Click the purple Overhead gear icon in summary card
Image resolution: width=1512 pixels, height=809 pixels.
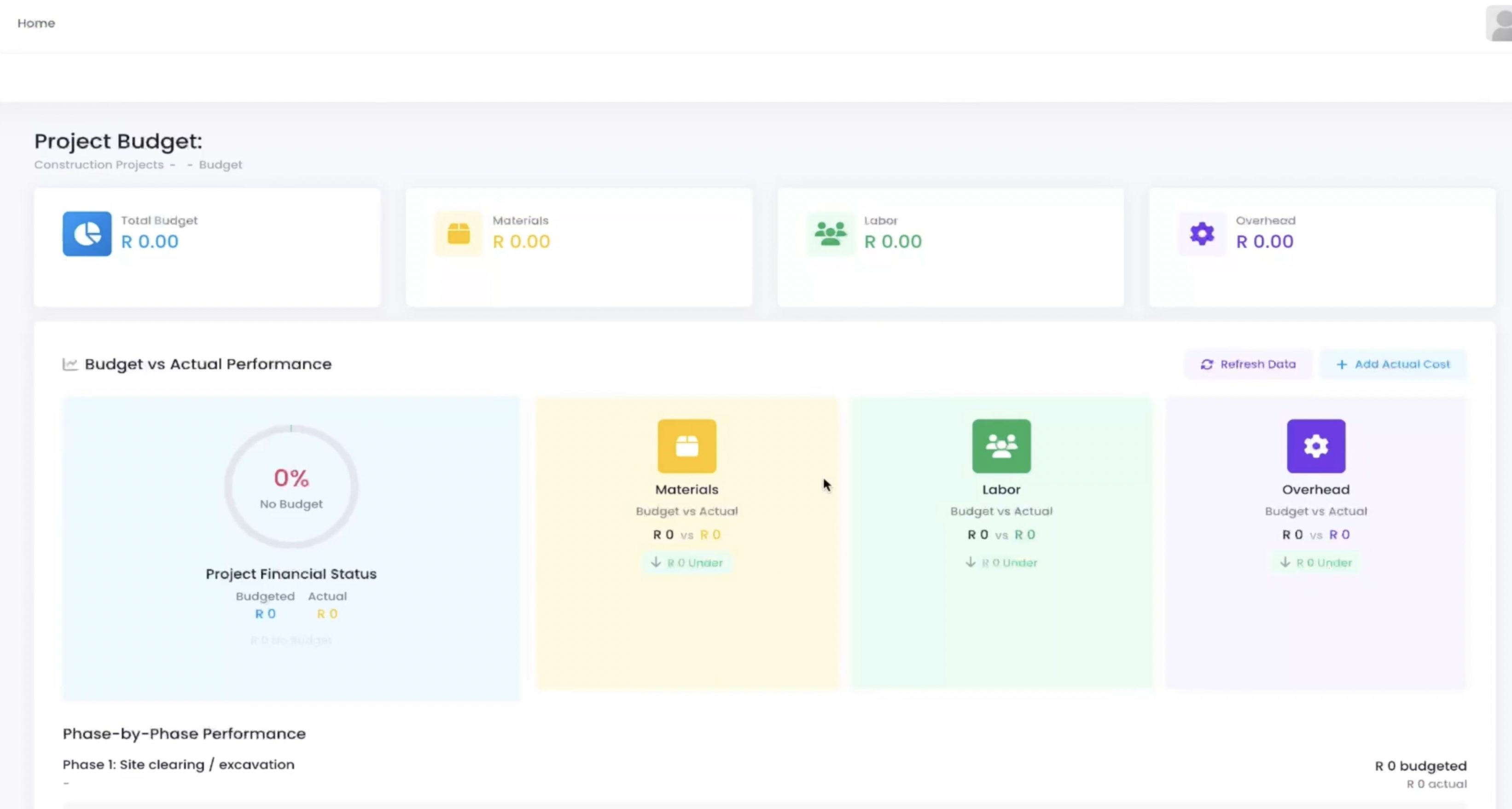pos(1202,233)
